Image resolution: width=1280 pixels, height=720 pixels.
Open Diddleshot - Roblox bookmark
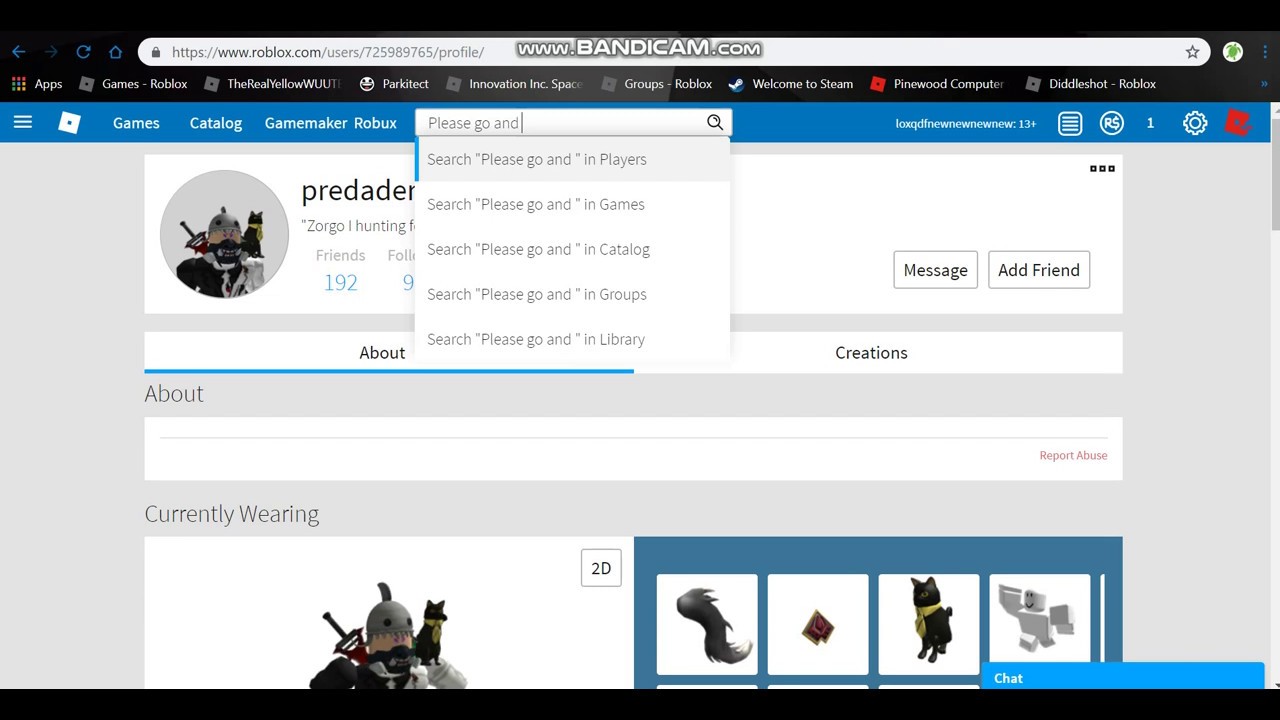(1091, 84)
